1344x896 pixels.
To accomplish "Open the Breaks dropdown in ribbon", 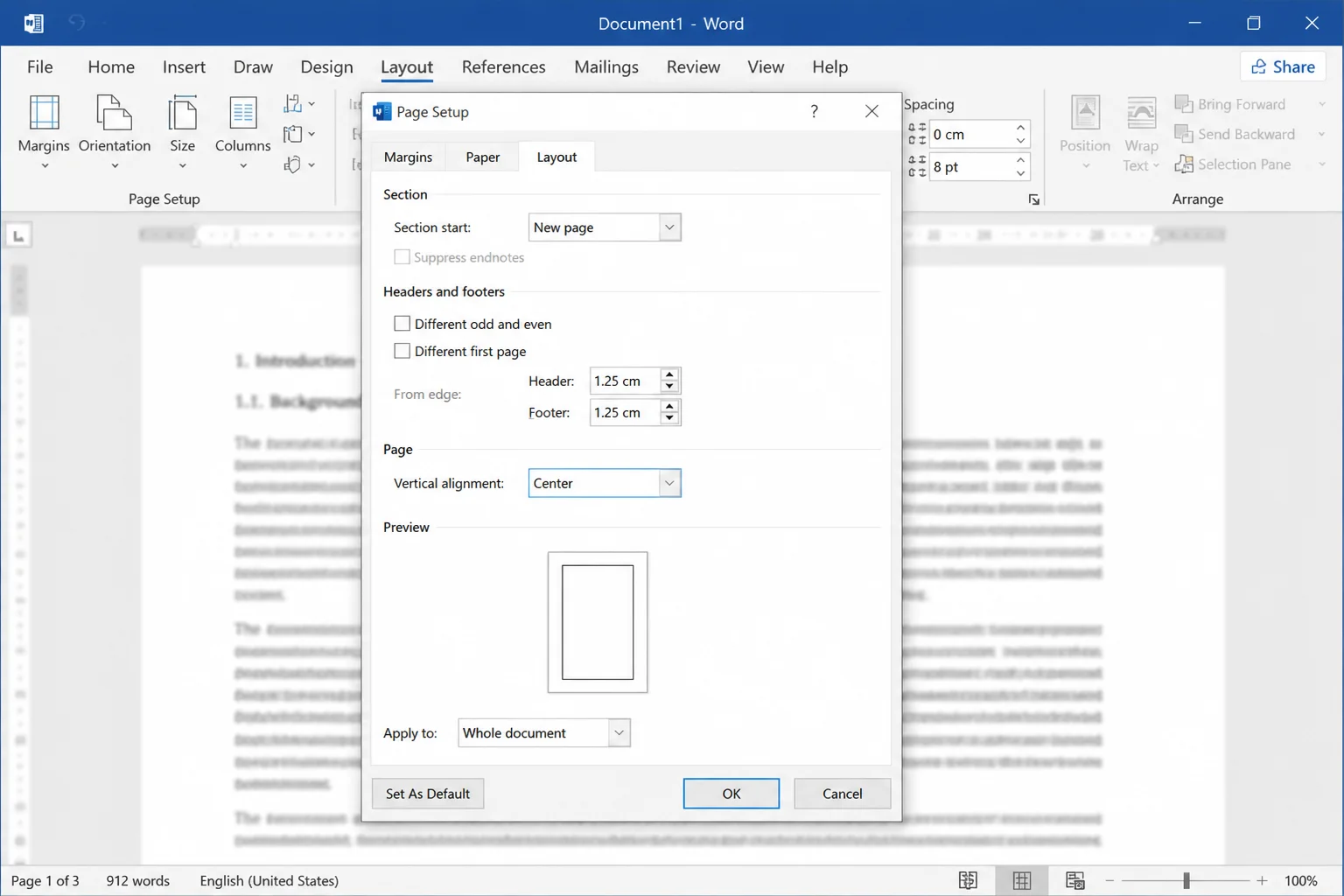I will 299,104.
